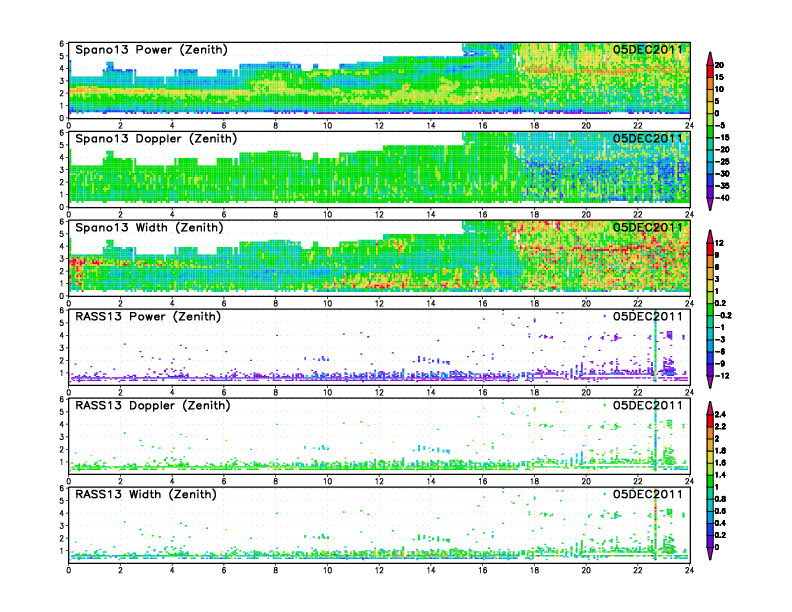The width and height of the screenshot is (792, 612).
Task: Select the "Spano13 Doppler (Zenith)" title text
Action: tap(156, 139)
